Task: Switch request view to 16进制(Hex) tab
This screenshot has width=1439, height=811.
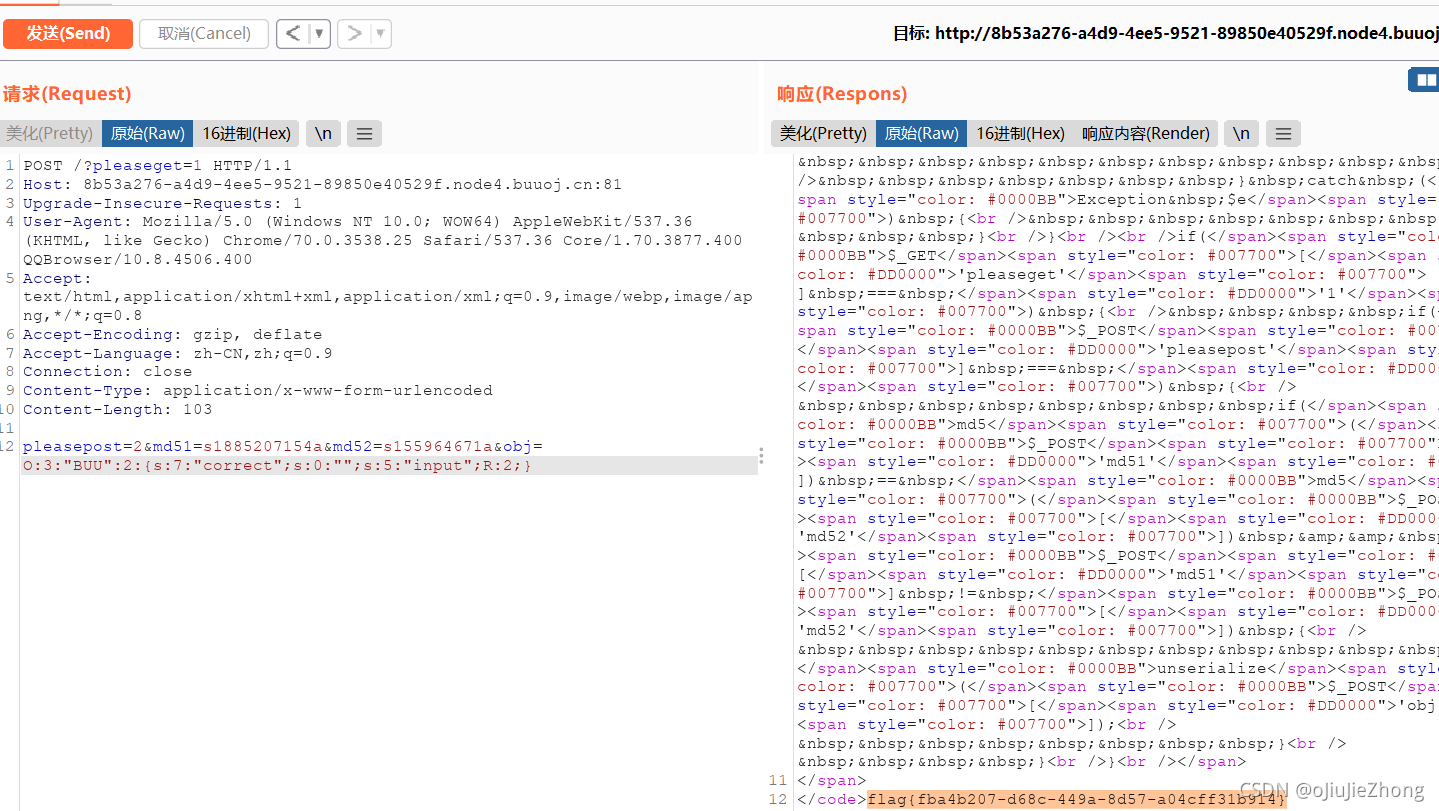Action: (x=246, y=133)
